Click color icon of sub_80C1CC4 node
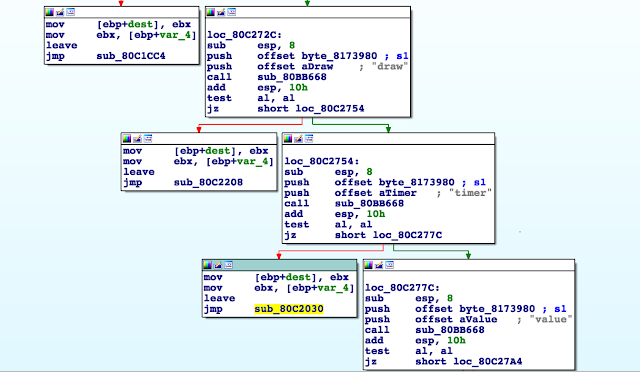The image size is (640, 372). pyautogui.click(x=49, y=12)
